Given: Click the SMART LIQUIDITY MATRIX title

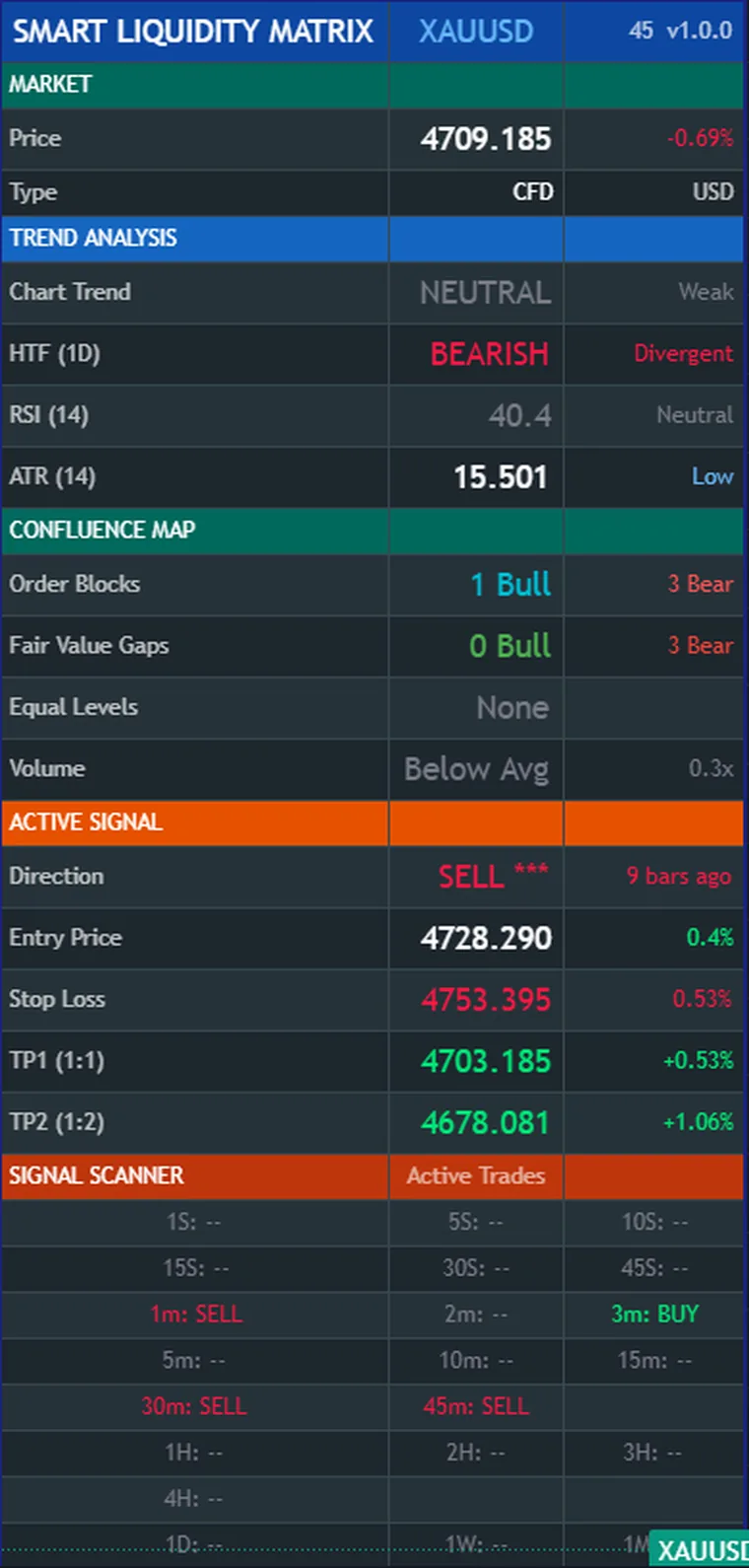Looking at the screenshot, I should coord(193,31).
